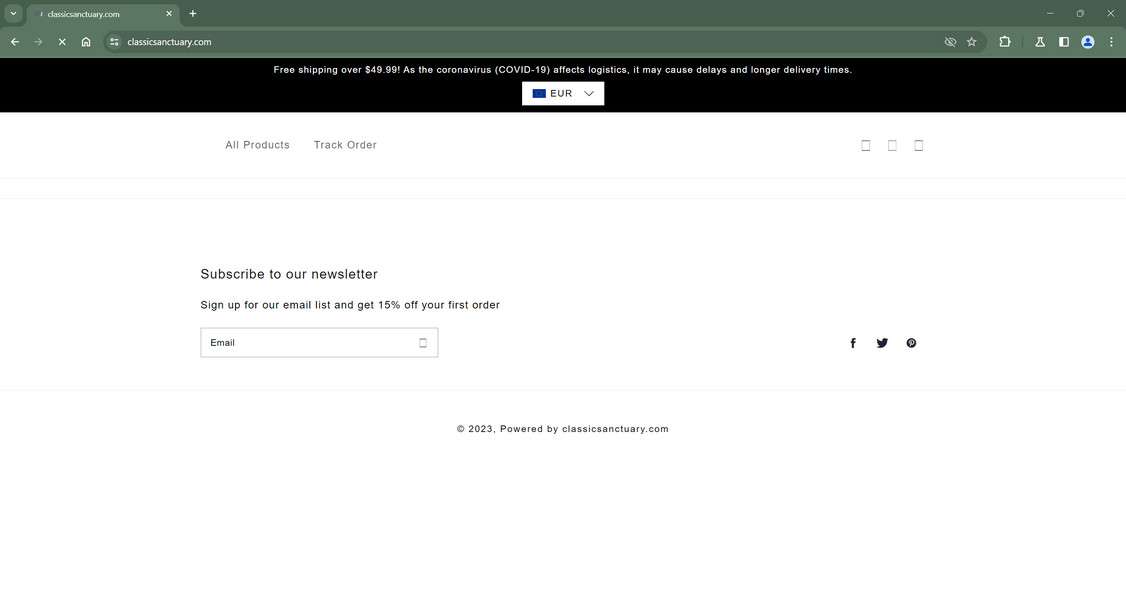
Task: Open the Chrome three-dot menu
Action: click(x=1111, y=42)
